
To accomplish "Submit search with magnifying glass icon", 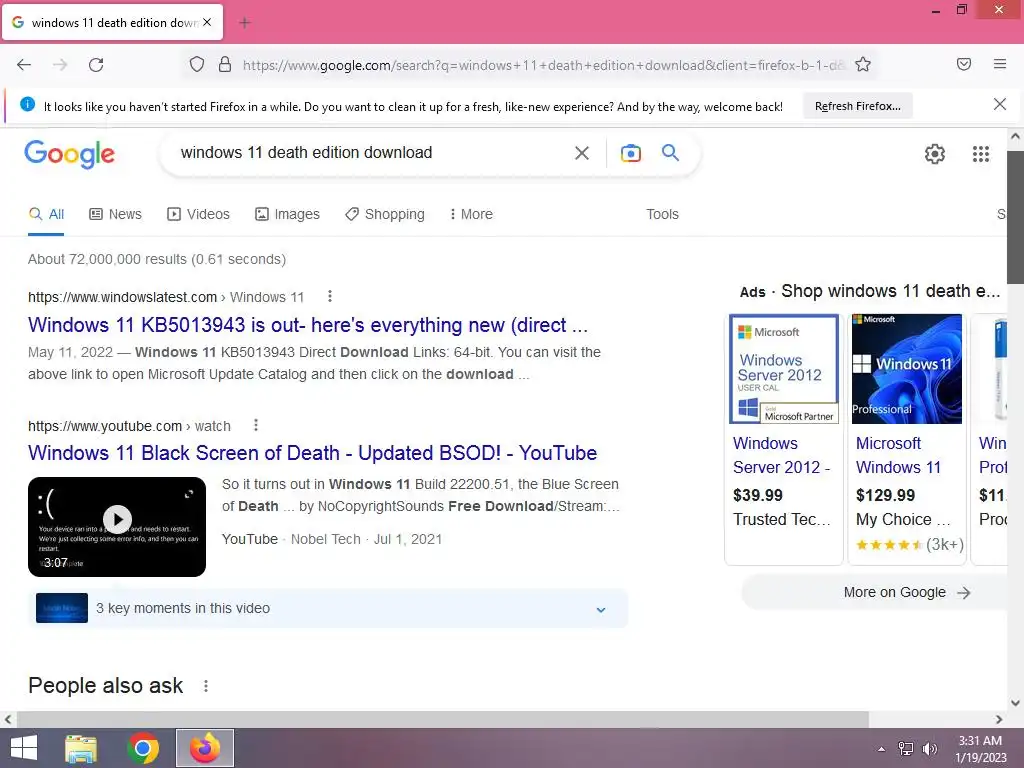I will point(670,153).
